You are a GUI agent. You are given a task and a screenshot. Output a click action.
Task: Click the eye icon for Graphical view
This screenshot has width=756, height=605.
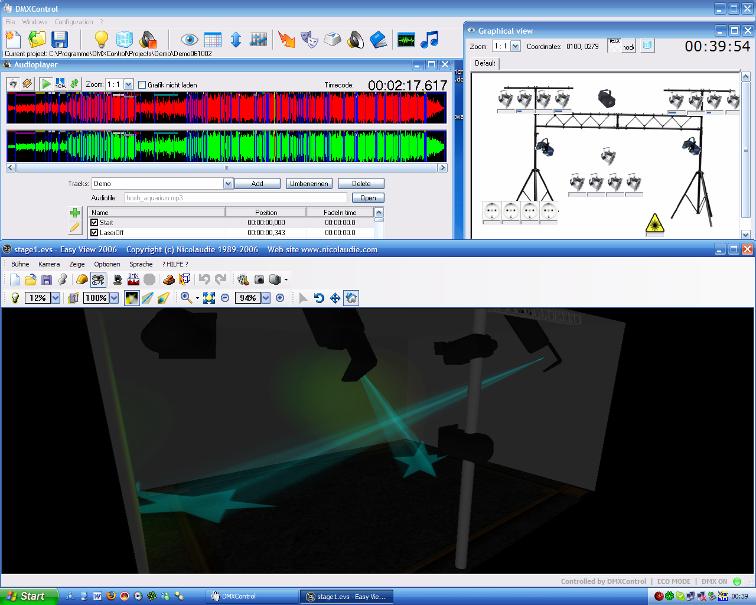coord(189,40)
